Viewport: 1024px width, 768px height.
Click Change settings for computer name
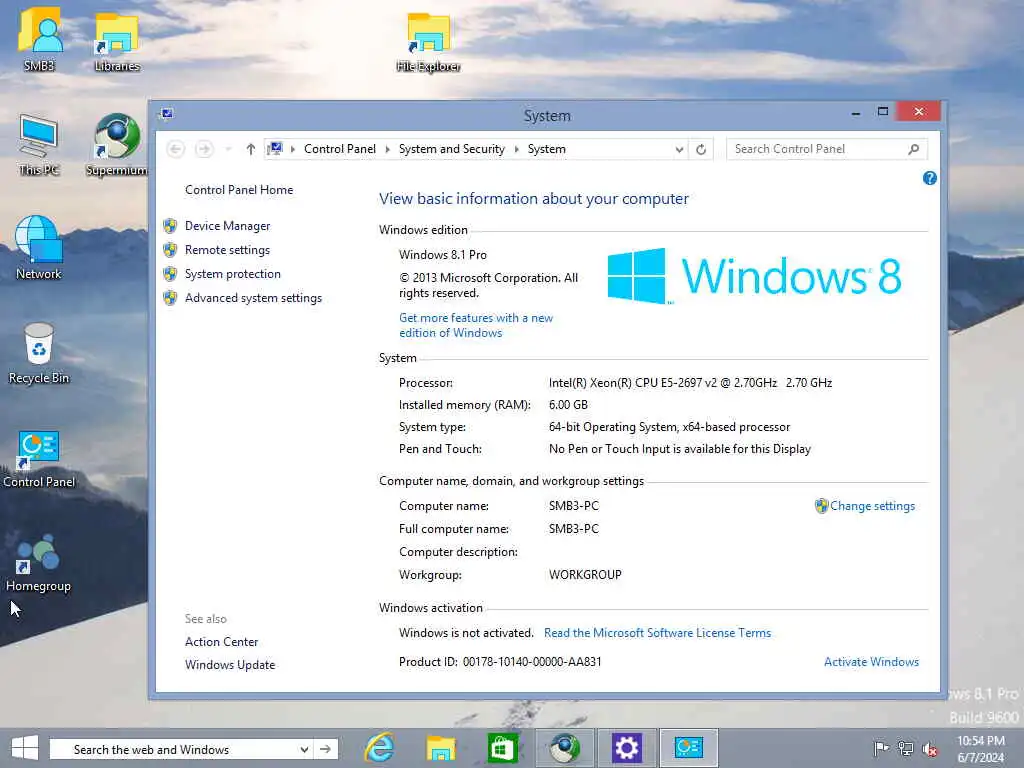[872, 506]
